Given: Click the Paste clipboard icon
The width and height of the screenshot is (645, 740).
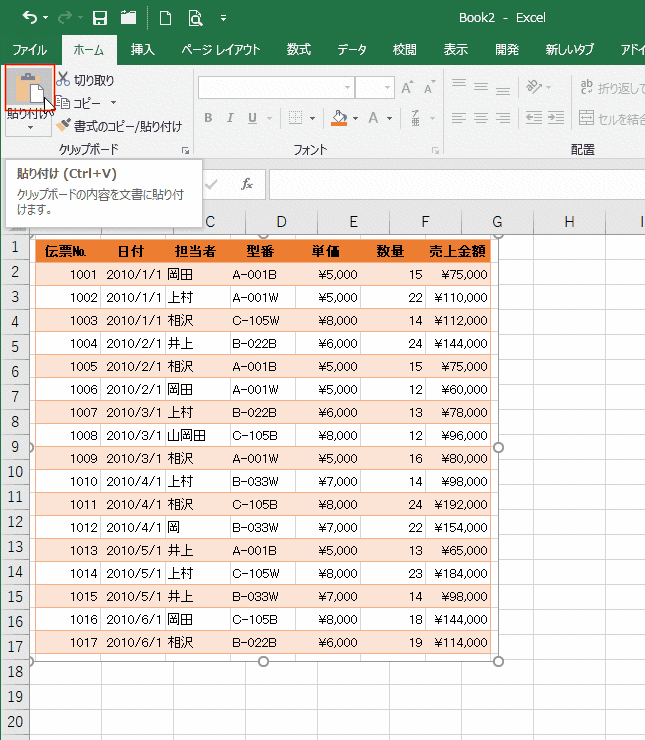Looking at the screenshot, I should pyautogui.click(x=29, y=87).
